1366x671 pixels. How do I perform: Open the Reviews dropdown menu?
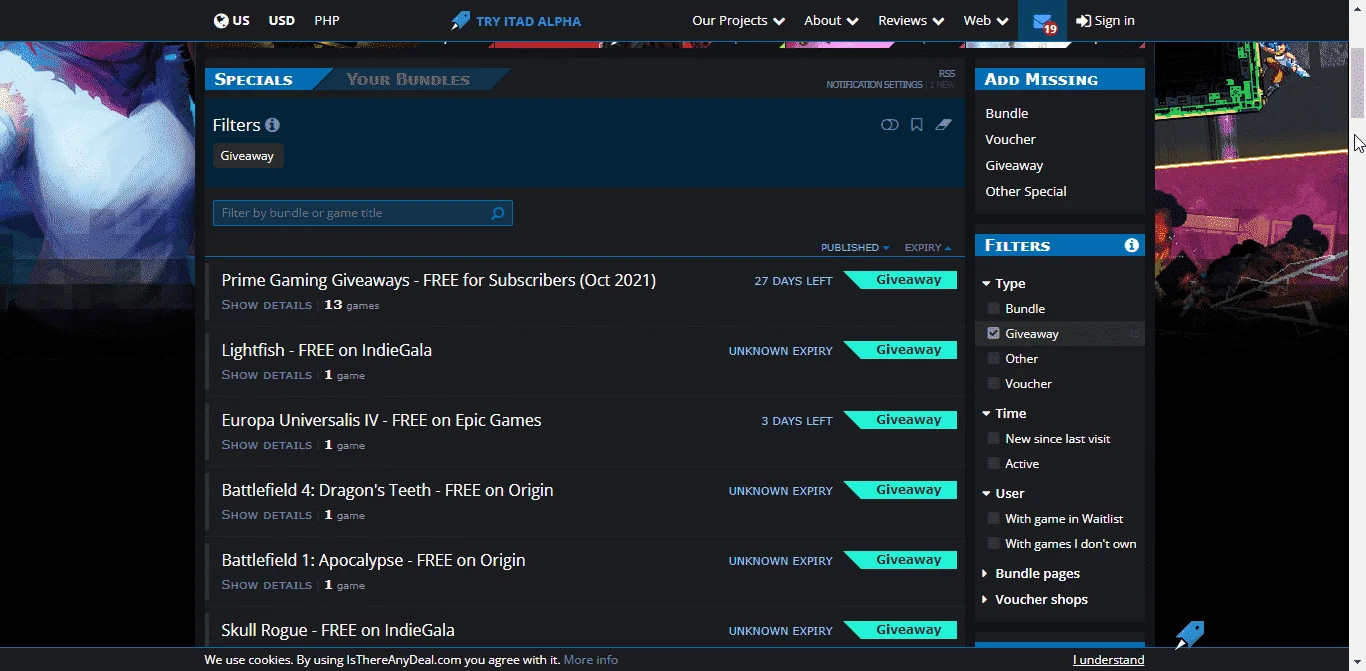[911, 20]
